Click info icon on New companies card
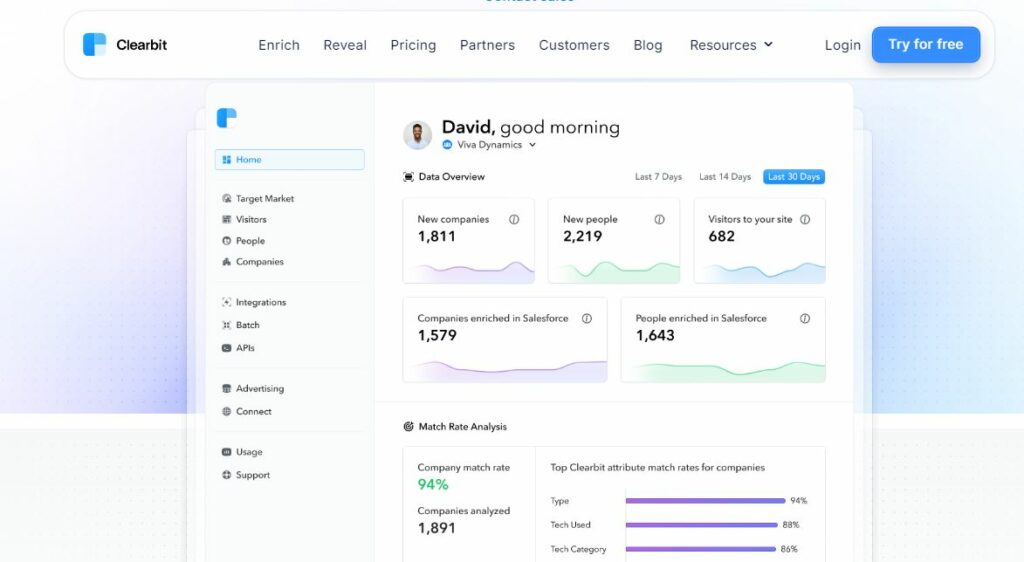Screen dimensions: 1024x562 [x=514, y=219]
